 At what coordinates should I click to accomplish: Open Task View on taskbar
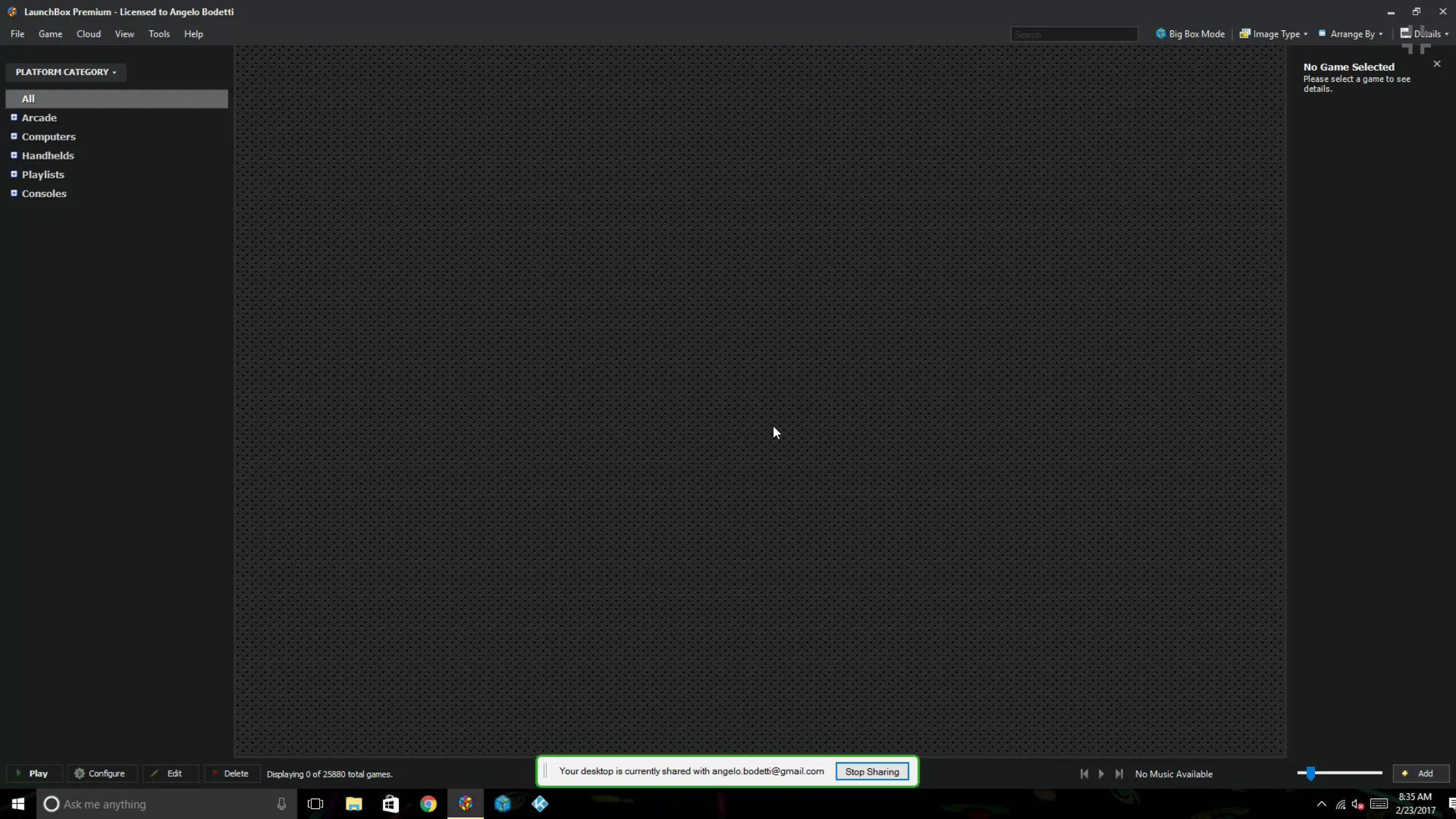[x=315, y=804]
